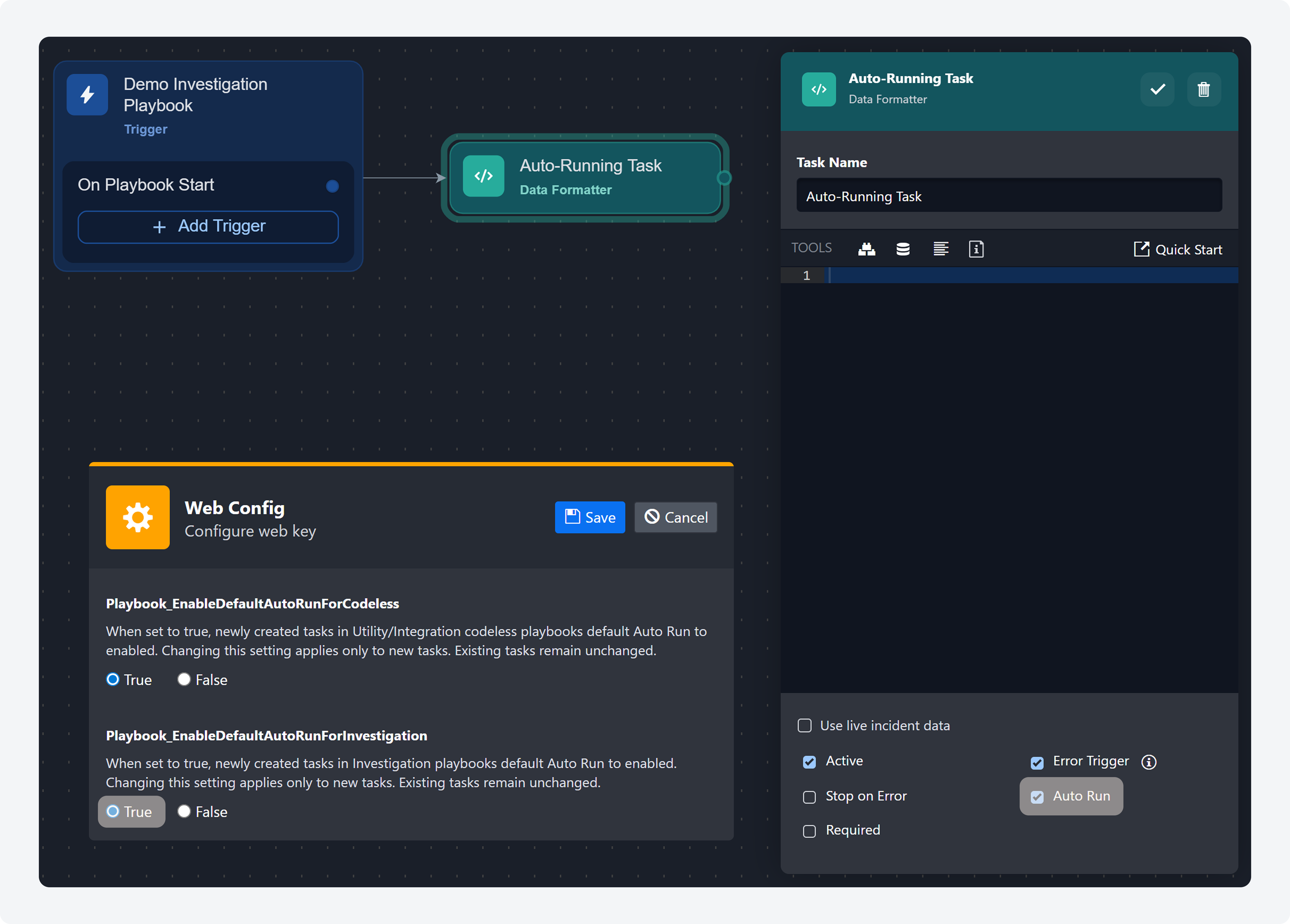The height and width of the screenshot is (924, 1290).
Task: Cancel the Web Config changes
Action: [676, 517]
